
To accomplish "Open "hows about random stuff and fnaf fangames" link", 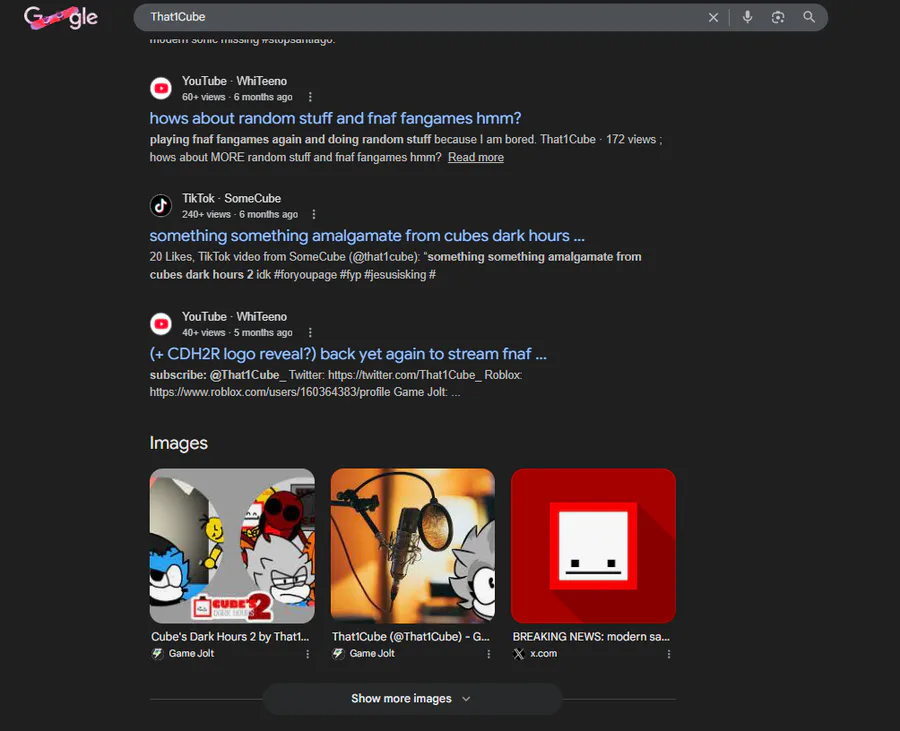I will [x=335, y=118].
